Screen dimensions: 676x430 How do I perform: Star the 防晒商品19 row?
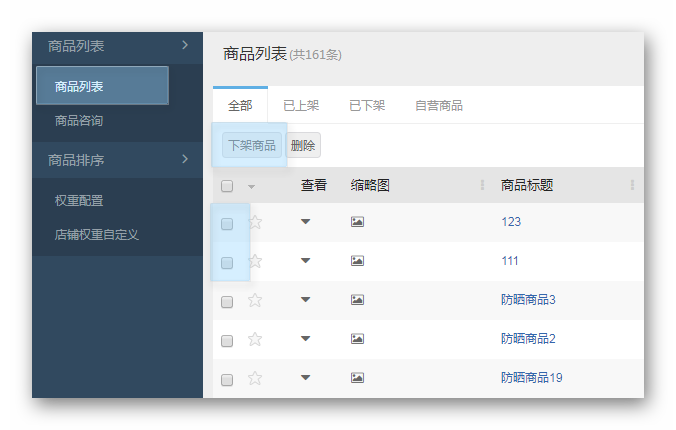255,378
